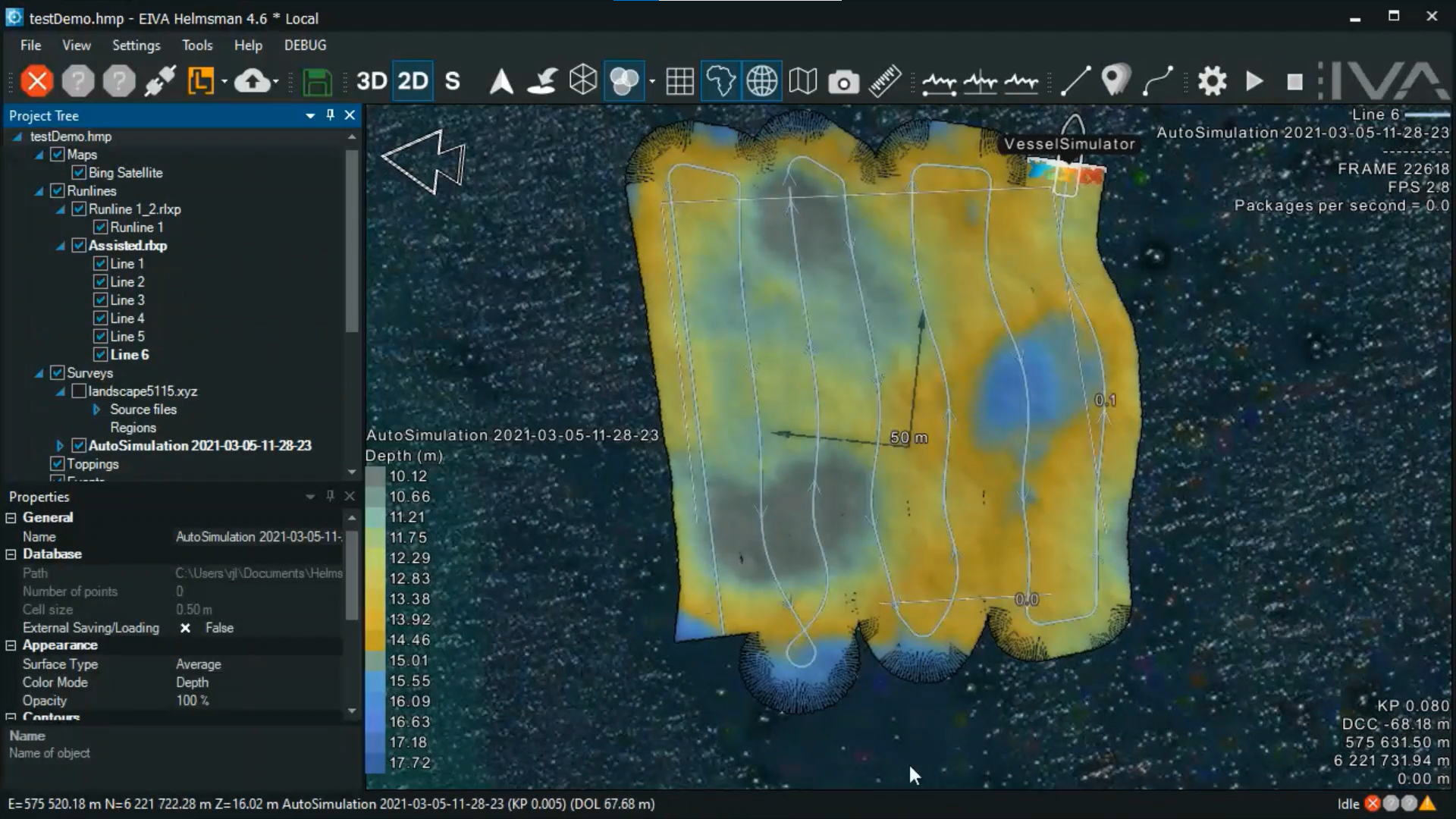Switch the view to 3D mode
The height and width of the screenshot is (819, 1456).
(372, 81)
